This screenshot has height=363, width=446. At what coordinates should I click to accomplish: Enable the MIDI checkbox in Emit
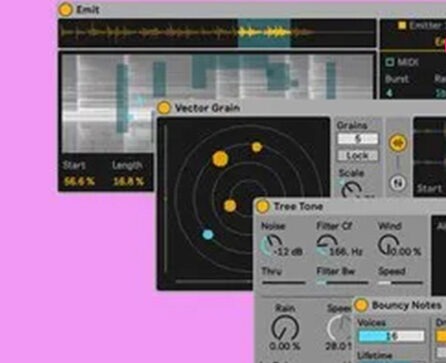pyautogui.click(x=389, y=62)
